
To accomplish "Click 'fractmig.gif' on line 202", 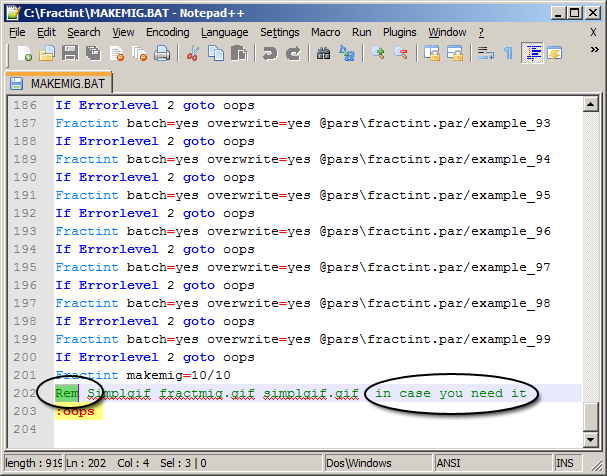I will (x=207, y=394).
